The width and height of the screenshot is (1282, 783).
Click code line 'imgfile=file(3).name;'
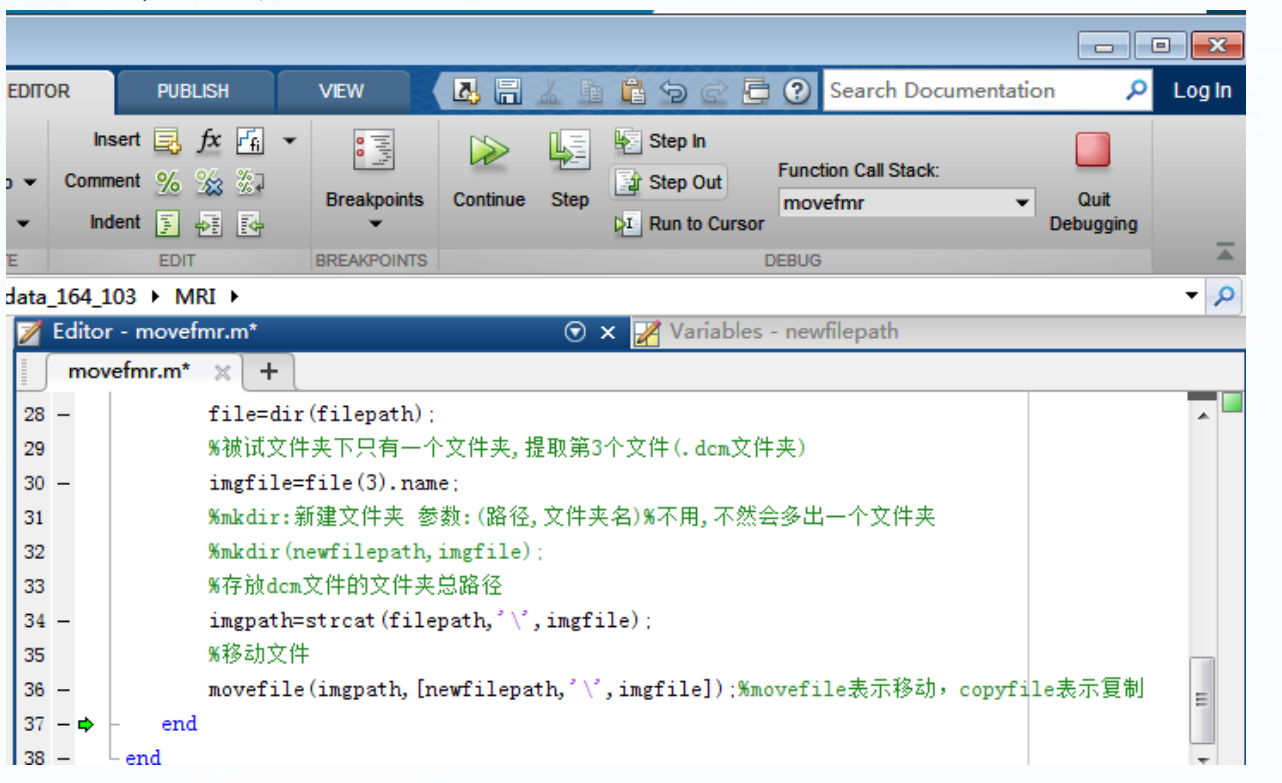(334, 483)
